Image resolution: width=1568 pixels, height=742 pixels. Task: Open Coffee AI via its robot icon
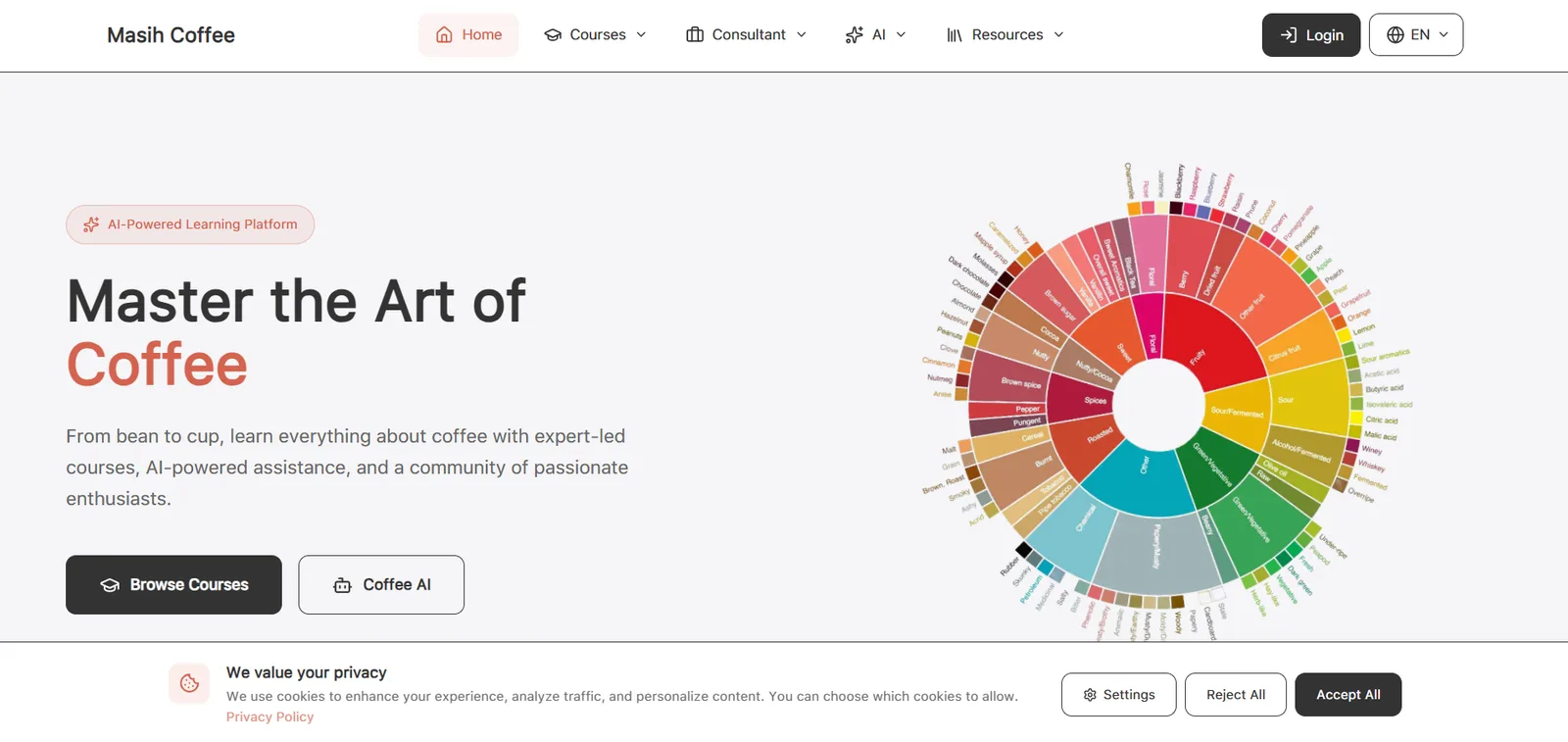point(342,585)
